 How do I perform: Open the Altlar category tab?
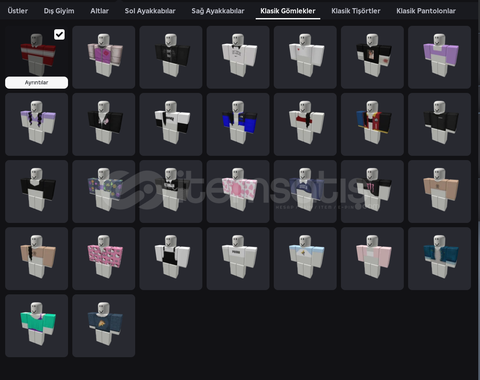pyautogui.click(x=99, y=11)
